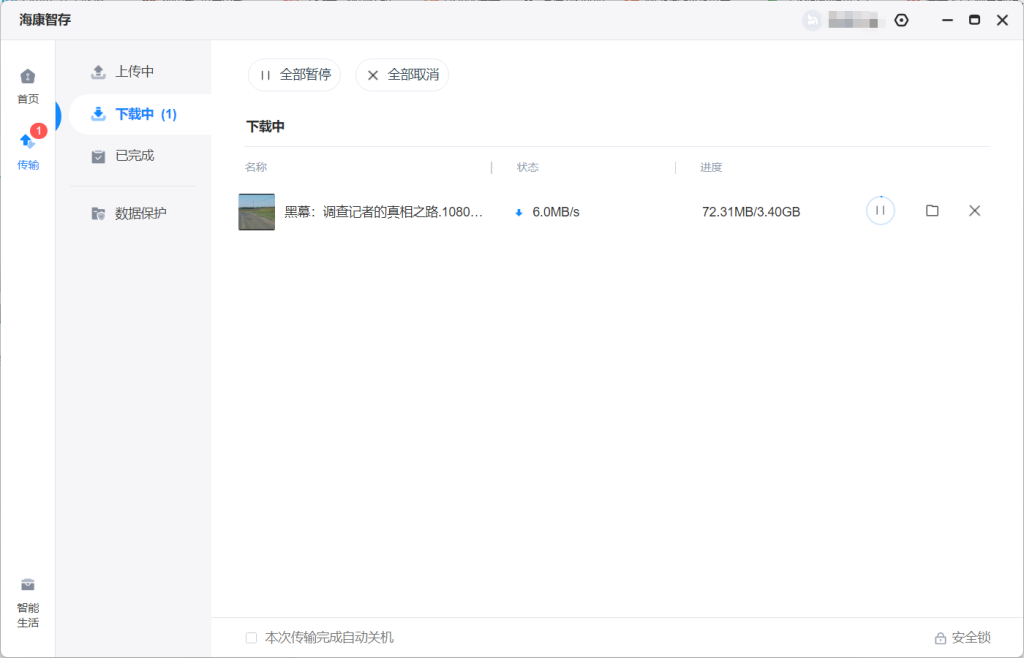Click the 全部暂停 button

pos(295,75)
